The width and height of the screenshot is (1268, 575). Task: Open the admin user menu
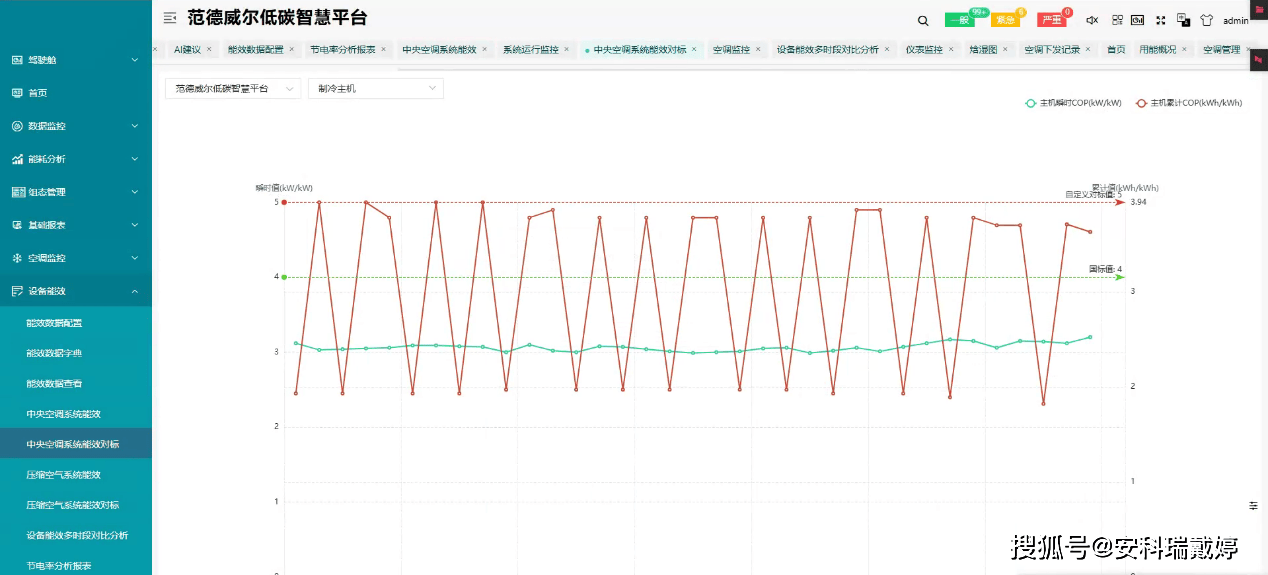(x=1236, y=20)
